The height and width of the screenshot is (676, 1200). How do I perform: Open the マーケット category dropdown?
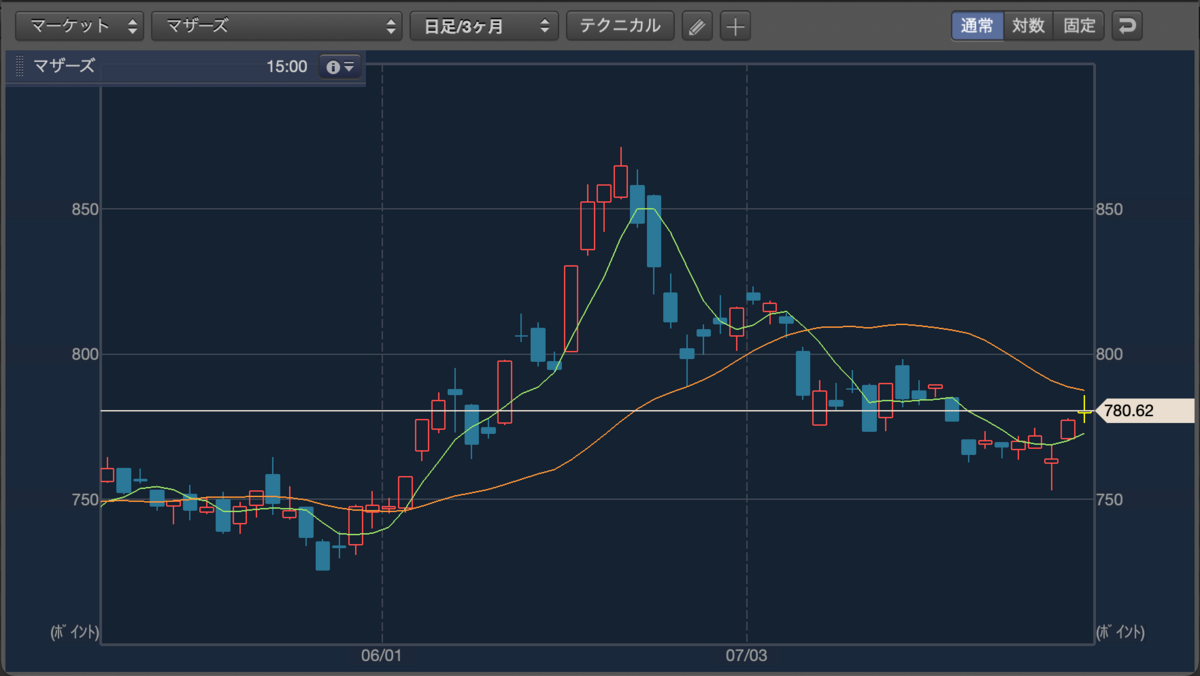(x=80, y=26)
